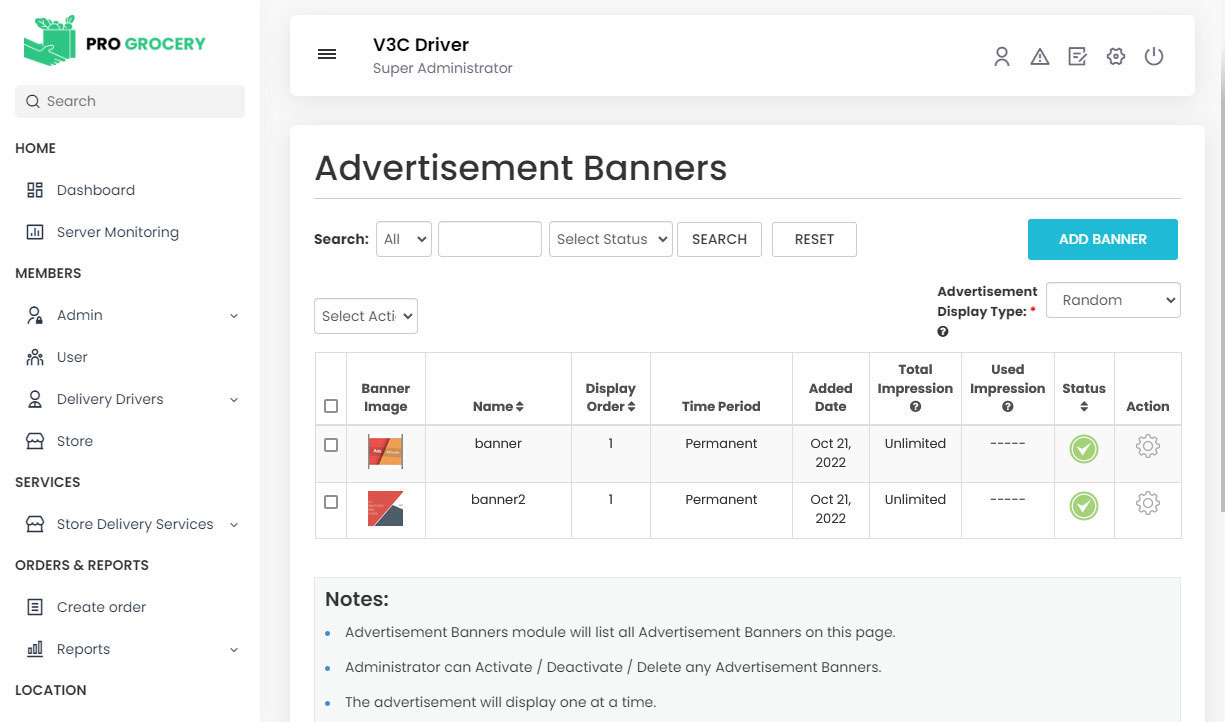Open the Select Action dropdown
The height and width of the screenshot is (722, 1225).
pos(365,316)
